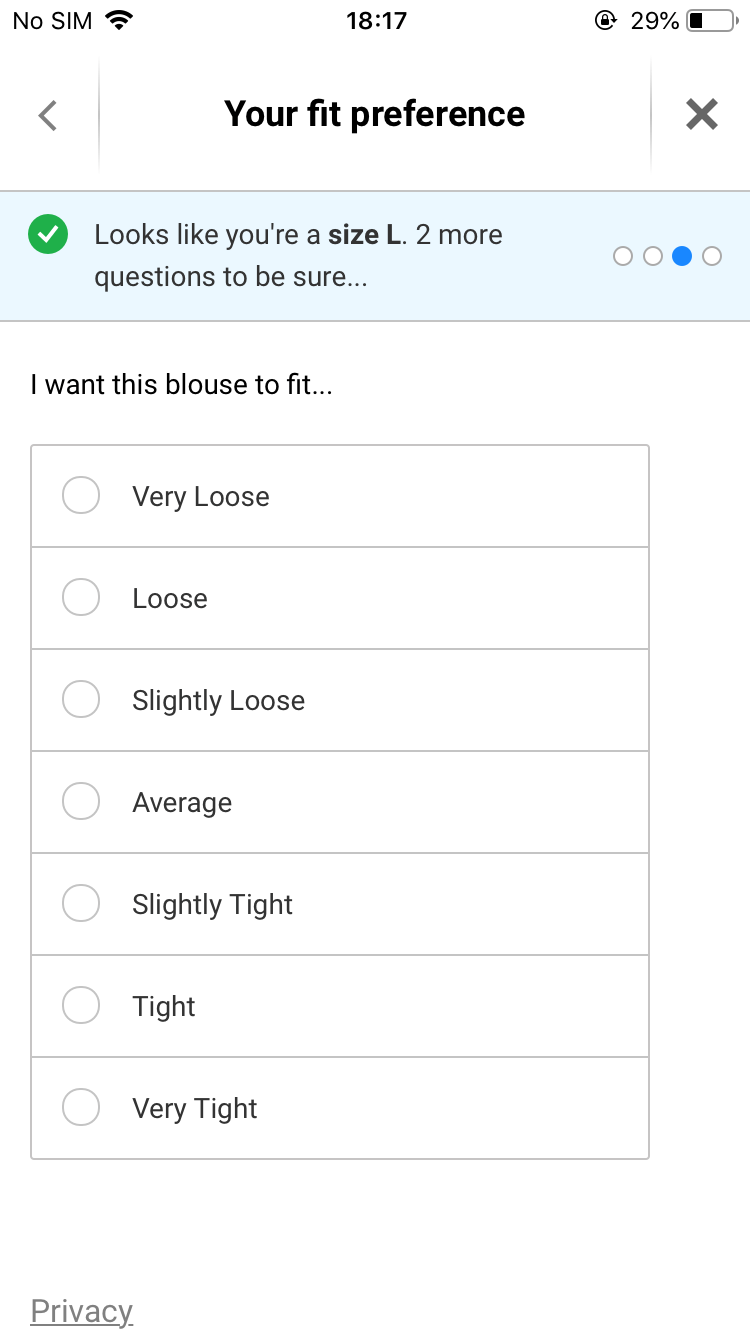This screenshot has width=750, height=1334.
Task: Select Slightly Loose fit option
Action: click(x=81, y=700)
